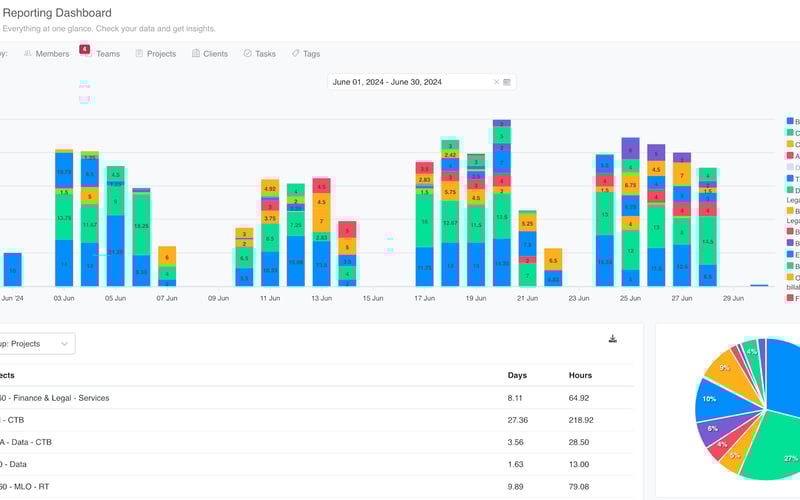Click the 64.92 hours value
This screenshot has height=500, width=800.
[579, 398]
